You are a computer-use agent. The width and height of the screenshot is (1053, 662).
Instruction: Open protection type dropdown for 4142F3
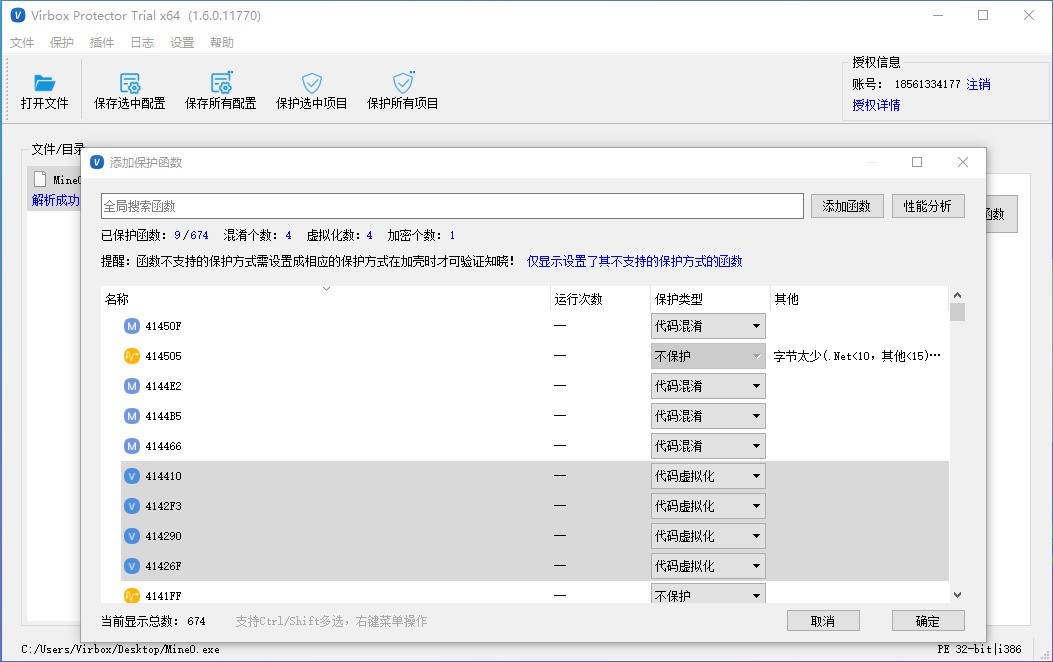708,506
